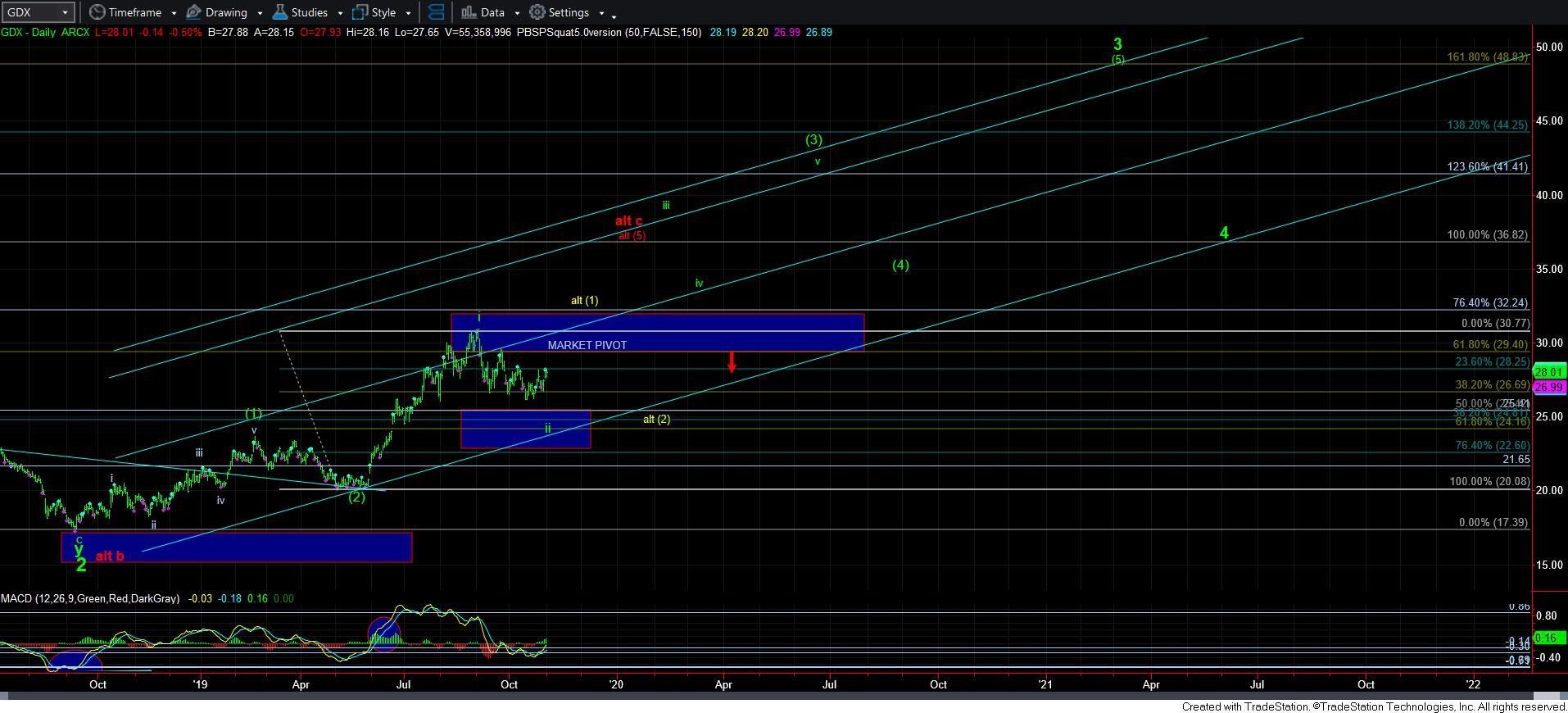
Task: Expand the Studies dropdown arrow
Action: (340, 13)
